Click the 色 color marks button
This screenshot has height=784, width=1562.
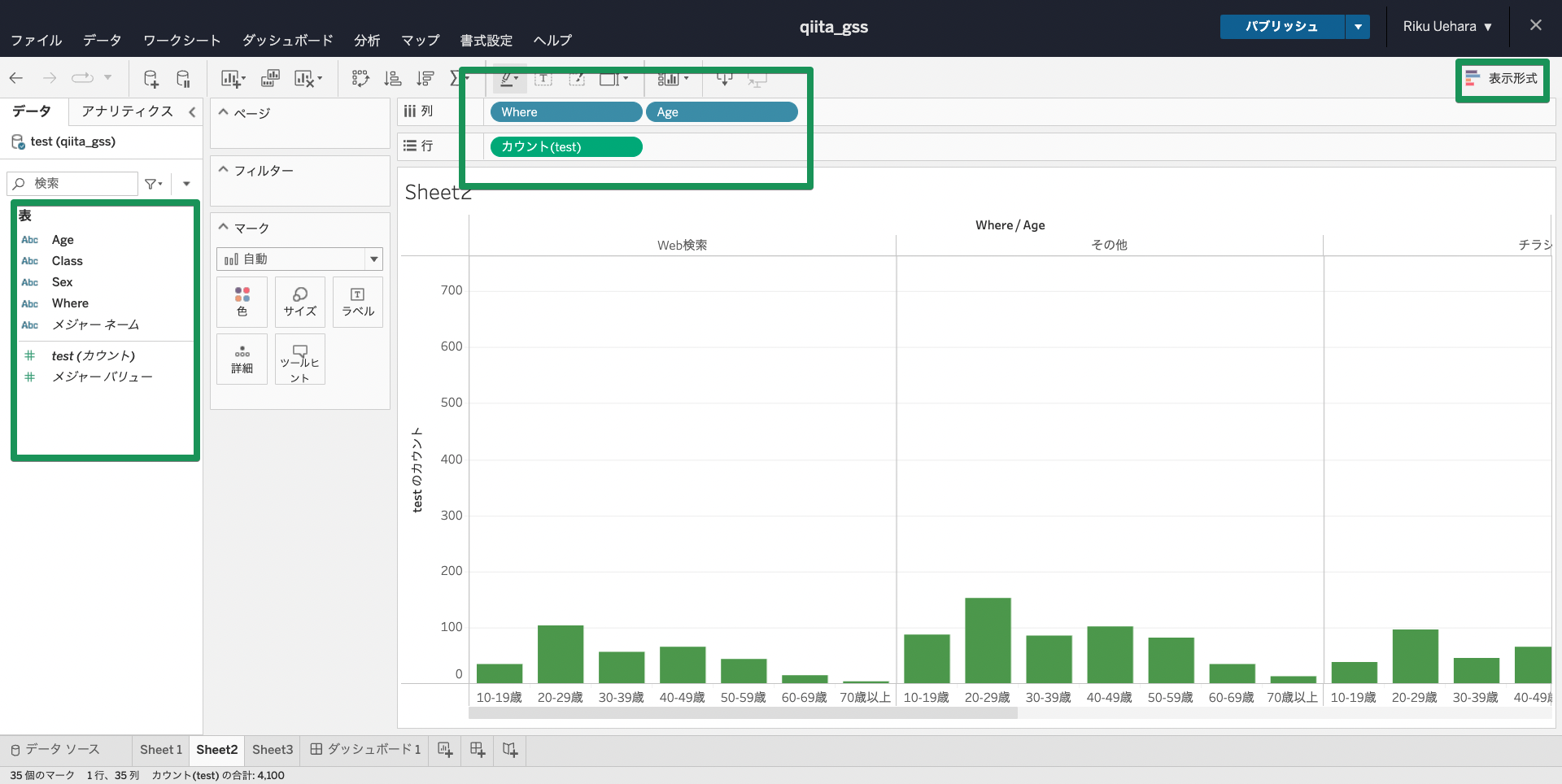pyautogui.click(x=242, y=302)
